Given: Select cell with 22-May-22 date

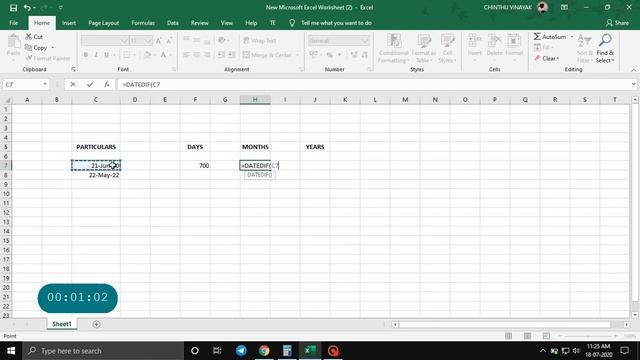Looking at the screenshot, I should pos(96,175).
